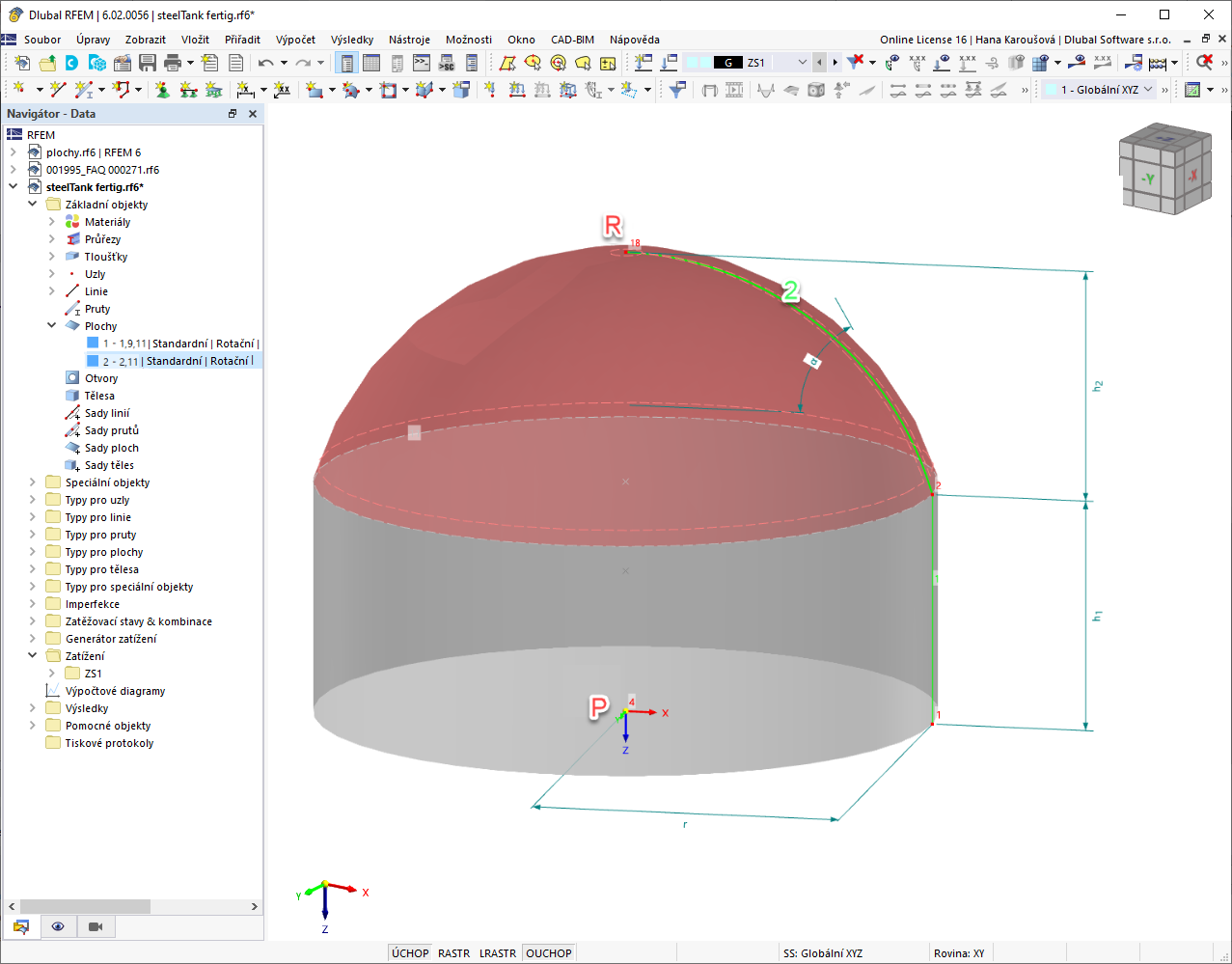Show the Tables panel icon
Viewport: 1232px width, 964px height.
click(371, 63)
